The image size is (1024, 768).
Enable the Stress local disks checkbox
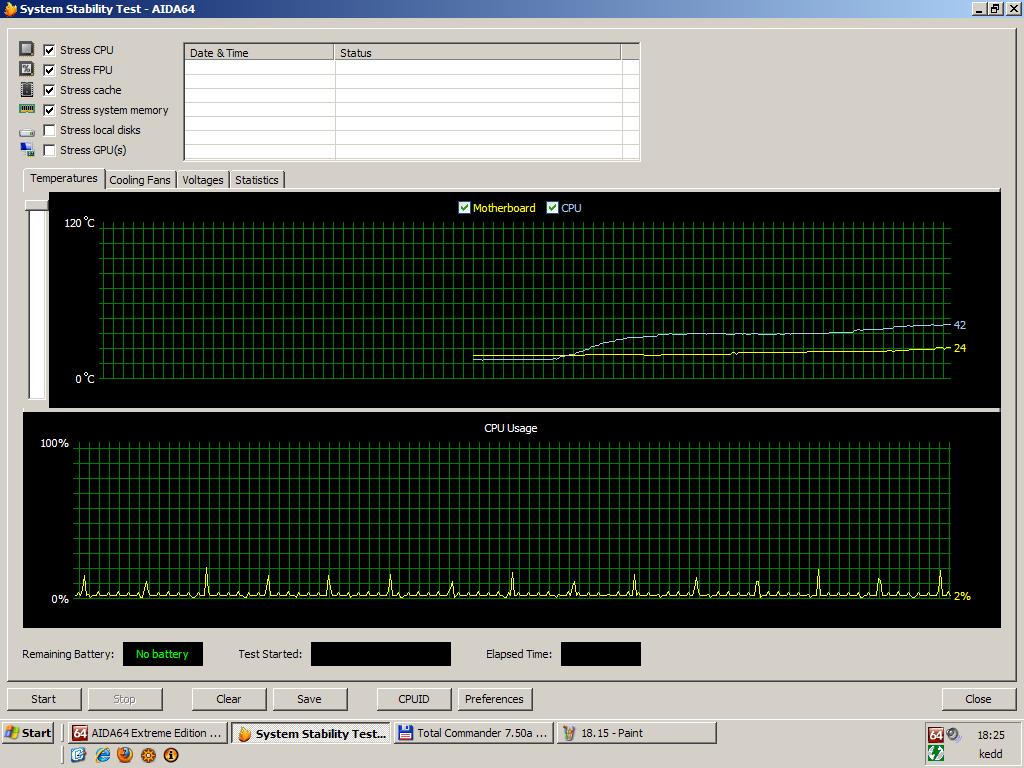pos(49,130)
